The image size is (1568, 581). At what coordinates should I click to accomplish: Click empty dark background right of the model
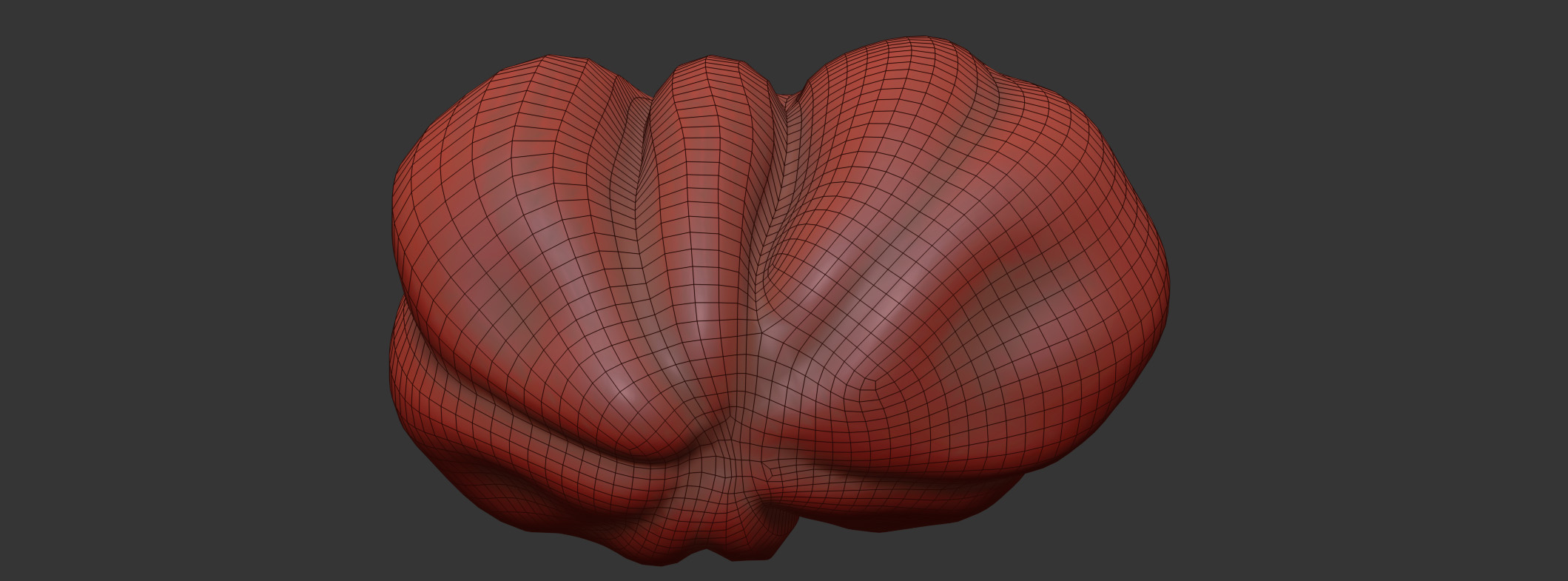tap(1369, 296)
